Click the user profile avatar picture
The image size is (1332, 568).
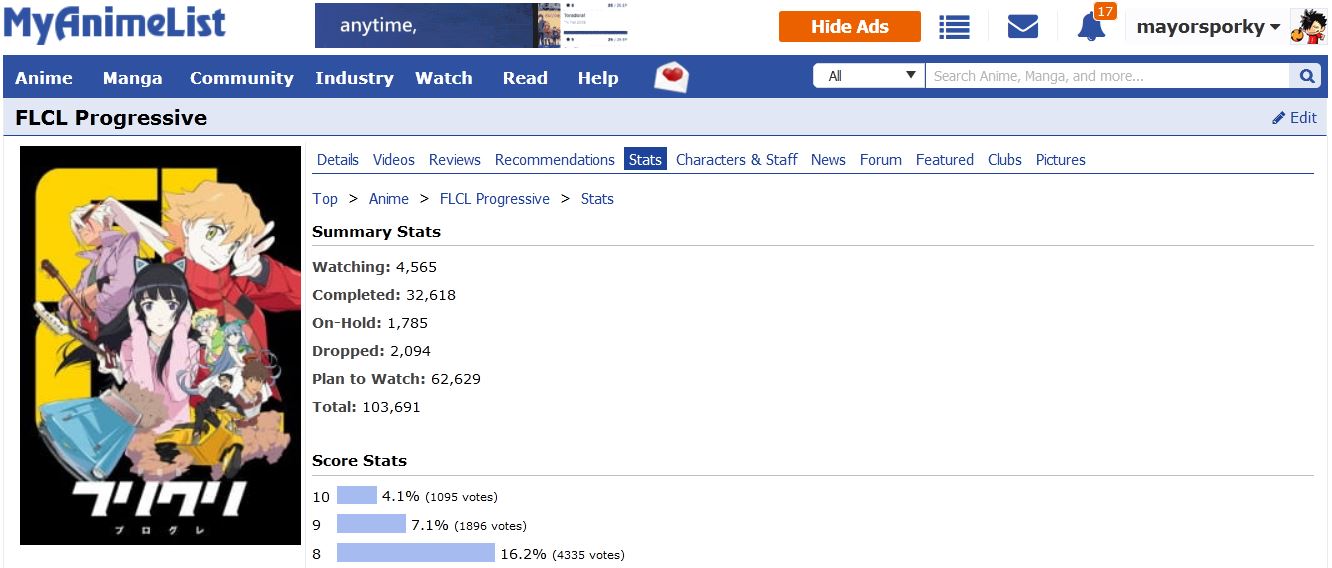[1308, 27]
